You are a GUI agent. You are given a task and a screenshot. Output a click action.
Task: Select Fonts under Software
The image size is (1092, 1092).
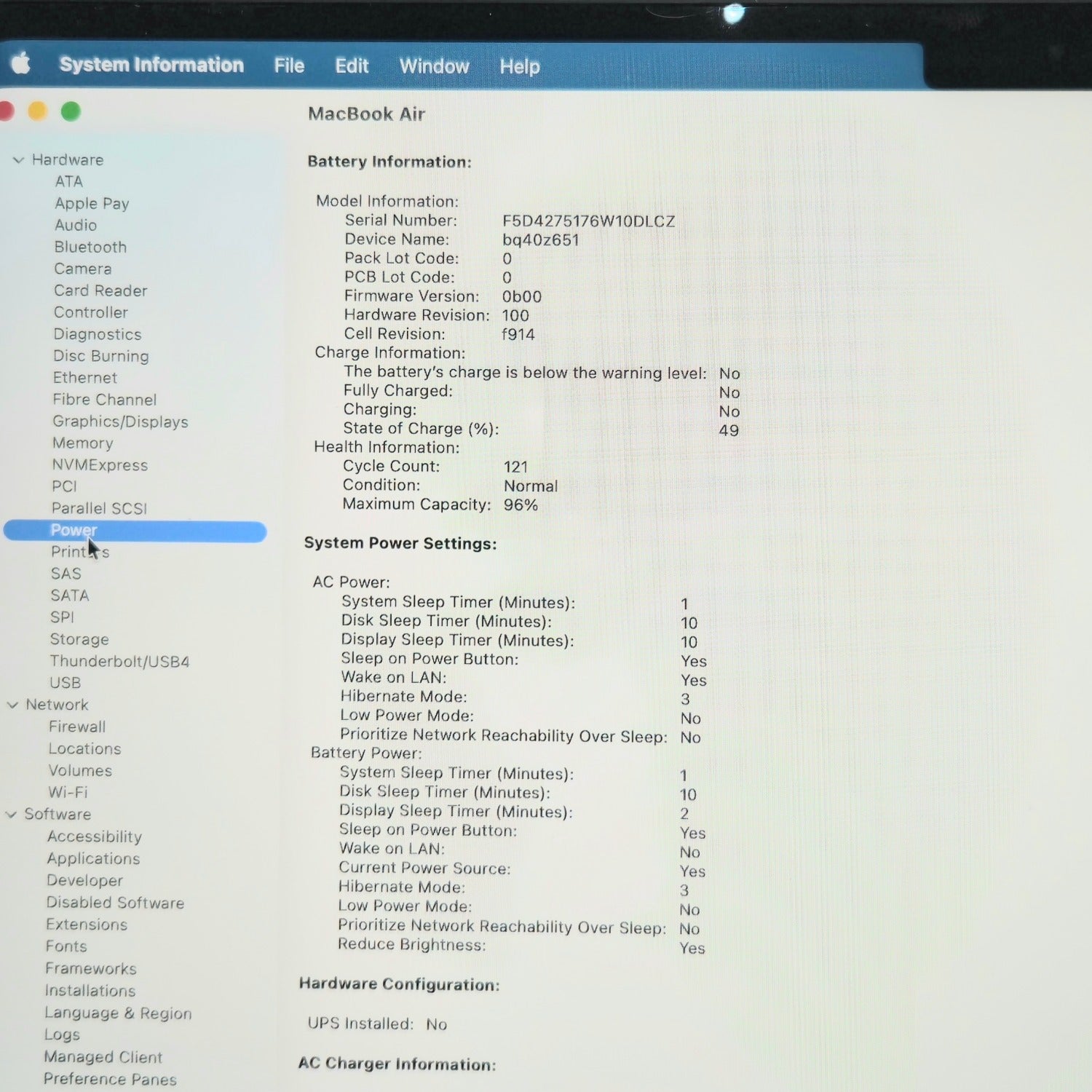pos(66,946)
